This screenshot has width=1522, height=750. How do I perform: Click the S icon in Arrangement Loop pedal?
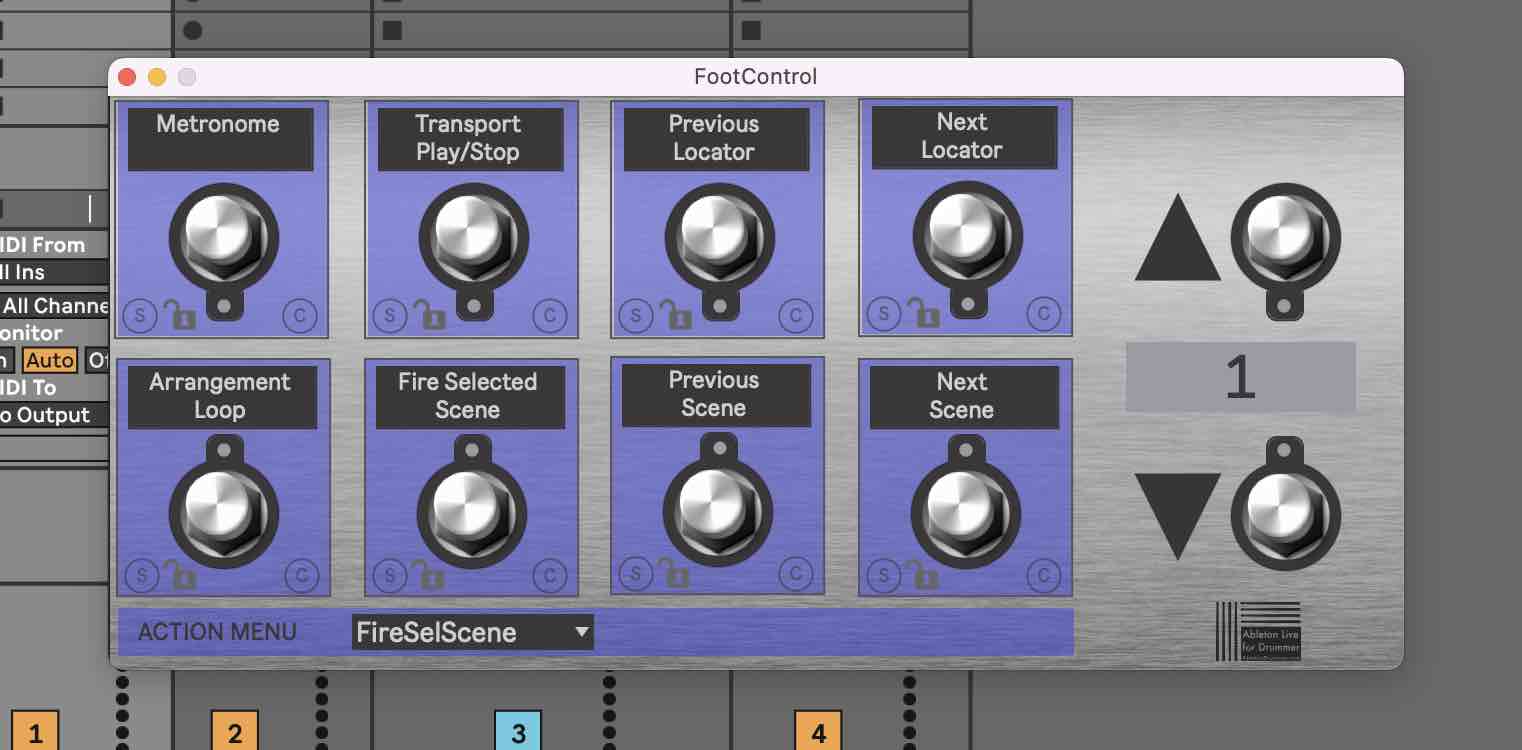pos(142,576)
